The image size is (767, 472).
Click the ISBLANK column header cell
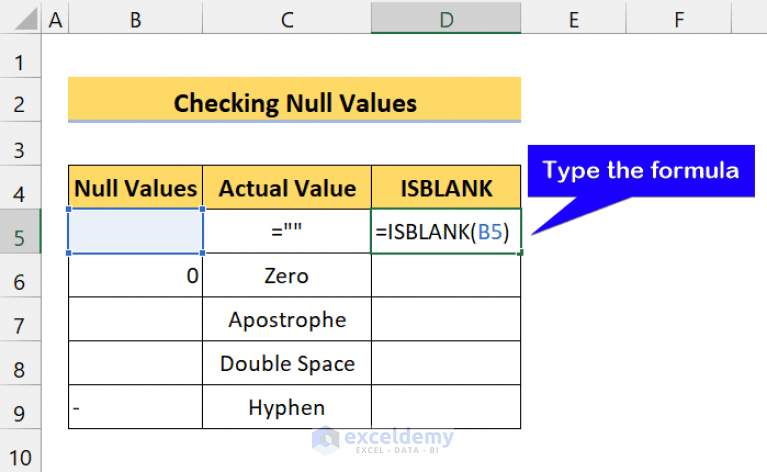(x=446, y=187)
